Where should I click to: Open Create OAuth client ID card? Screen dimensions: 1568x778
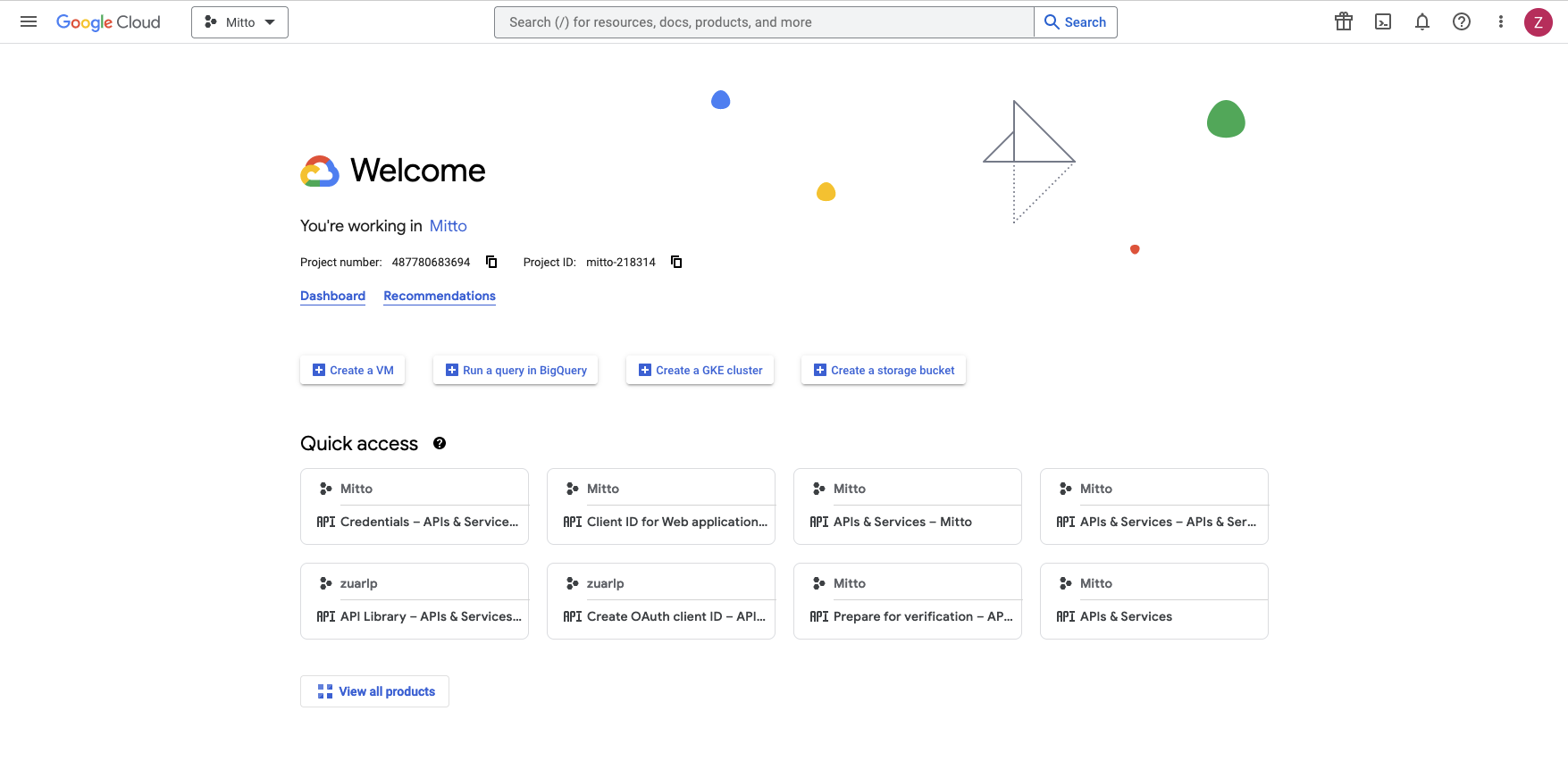pos(661,601)
